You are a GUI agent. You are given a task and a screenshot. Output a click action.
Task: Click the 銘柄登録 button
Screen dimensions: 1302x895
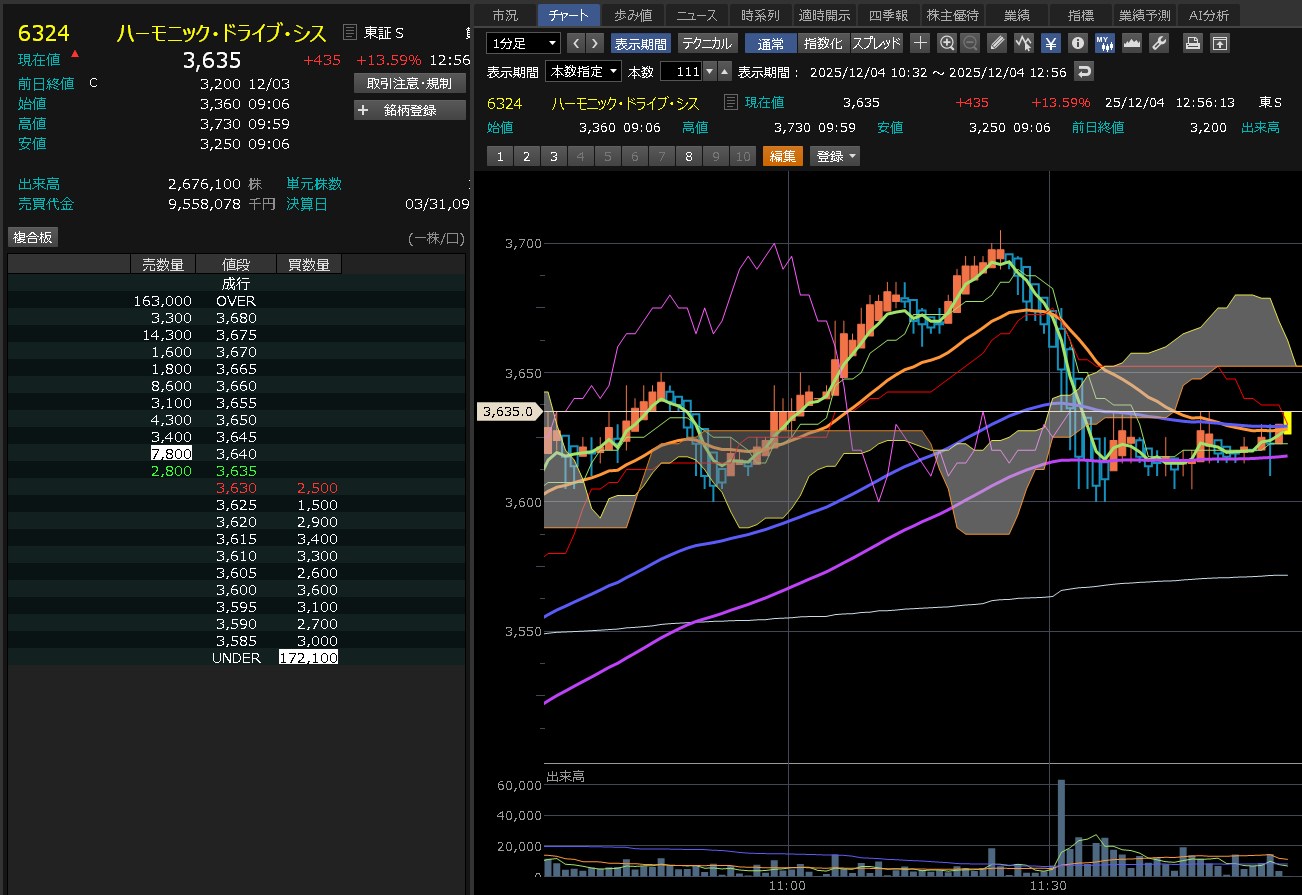[x=410, y=110]
